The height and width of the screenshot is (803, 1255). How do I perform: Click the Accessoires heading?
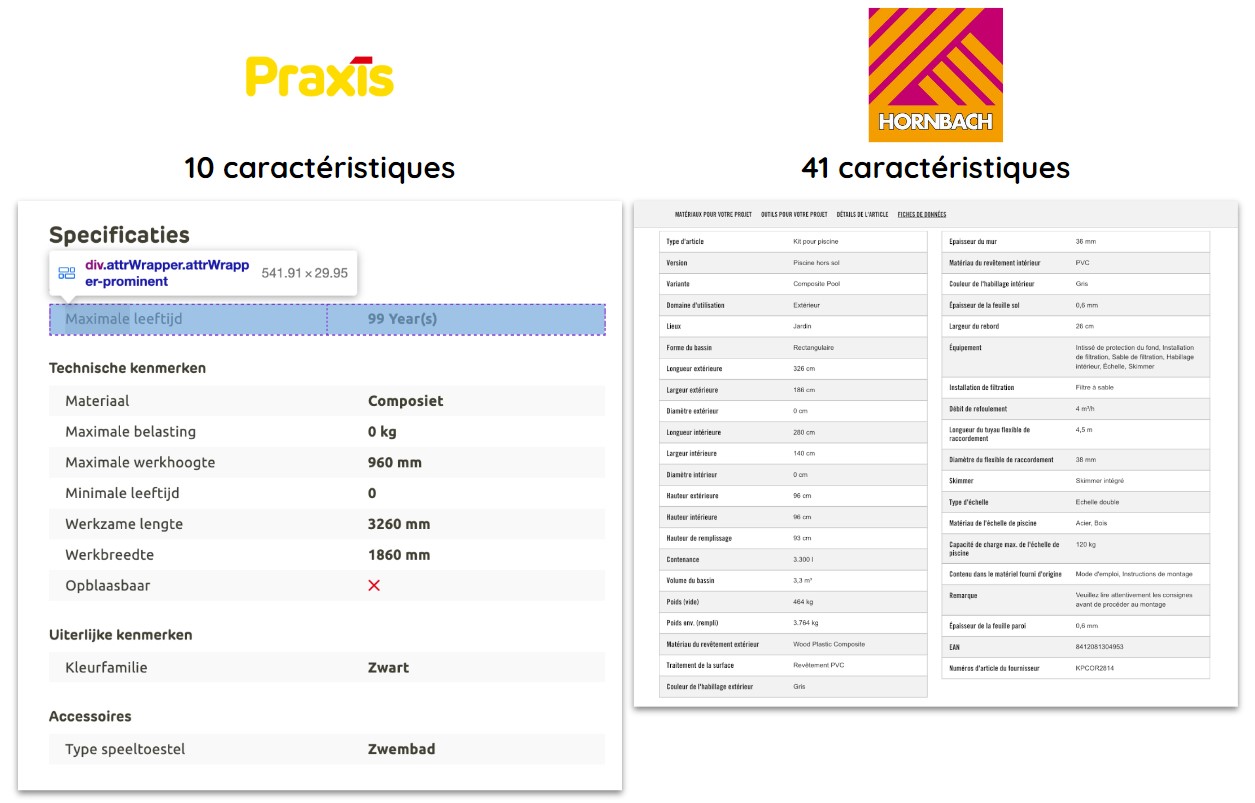pos(90,716)
